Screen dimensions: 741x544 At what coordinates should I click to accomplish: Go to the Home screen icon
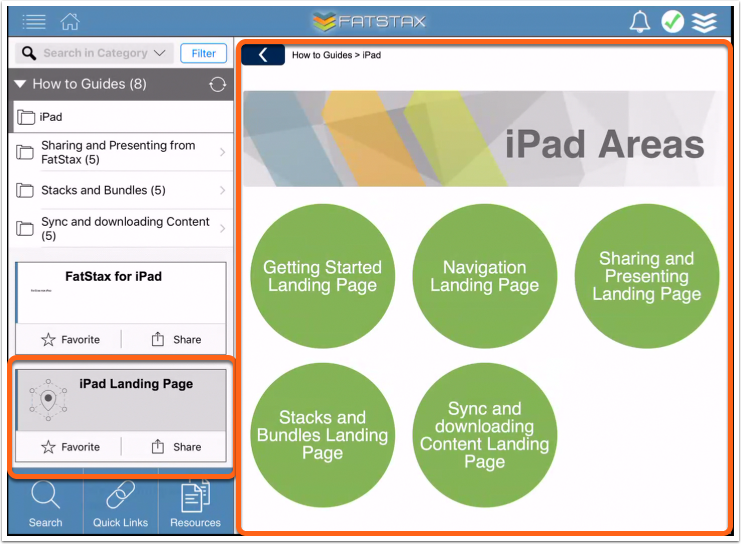click(x=70, y=21)
